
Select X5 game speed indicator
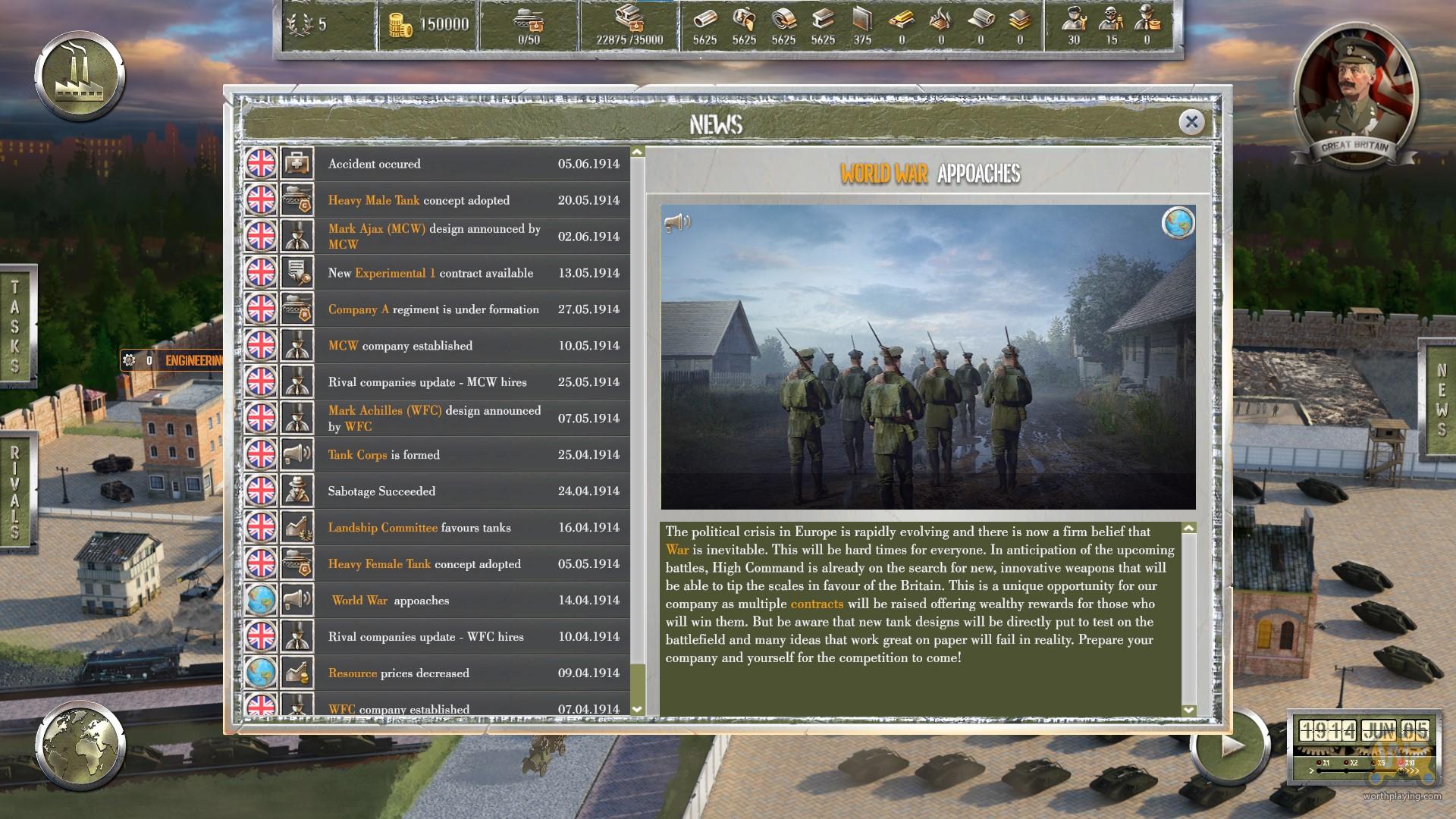[x=1375, y=763]
